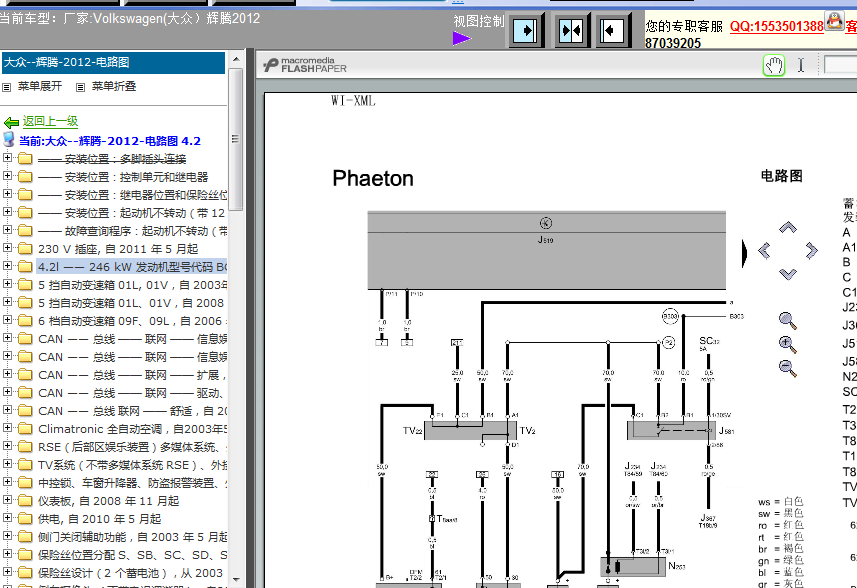Open 故障查询程序：起动机不转动 item
The image size is (857, 588).
(x=132, y=231)
